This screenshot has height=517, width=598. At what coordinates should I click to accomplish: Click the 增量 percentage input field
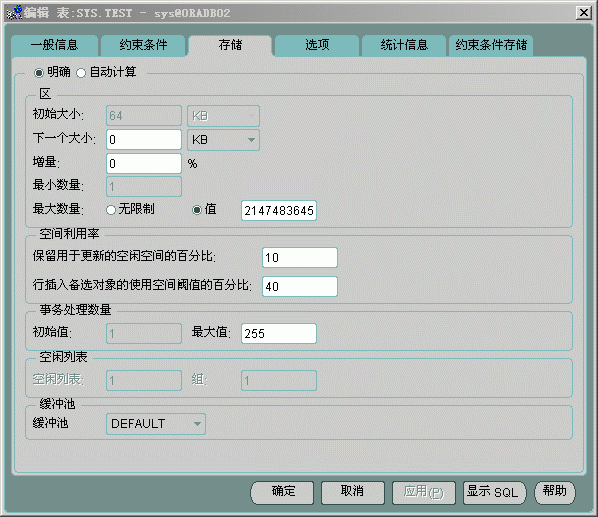(144, 164)
